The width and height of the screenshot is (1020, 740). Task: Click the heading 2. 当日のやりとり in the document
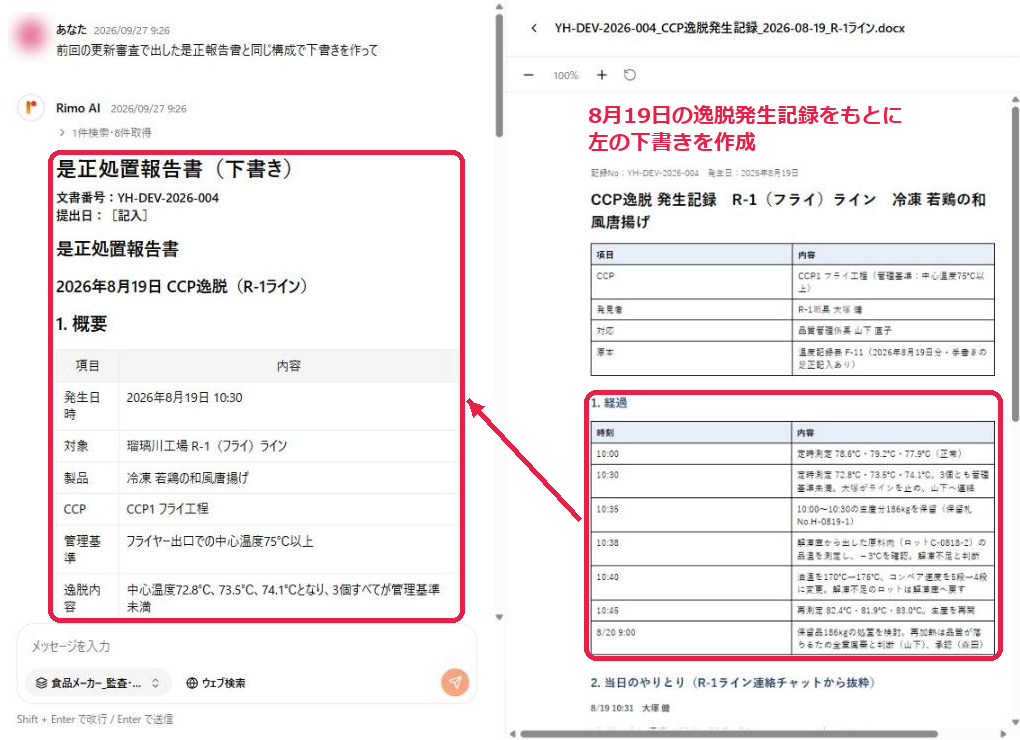(x=733, y=682)
